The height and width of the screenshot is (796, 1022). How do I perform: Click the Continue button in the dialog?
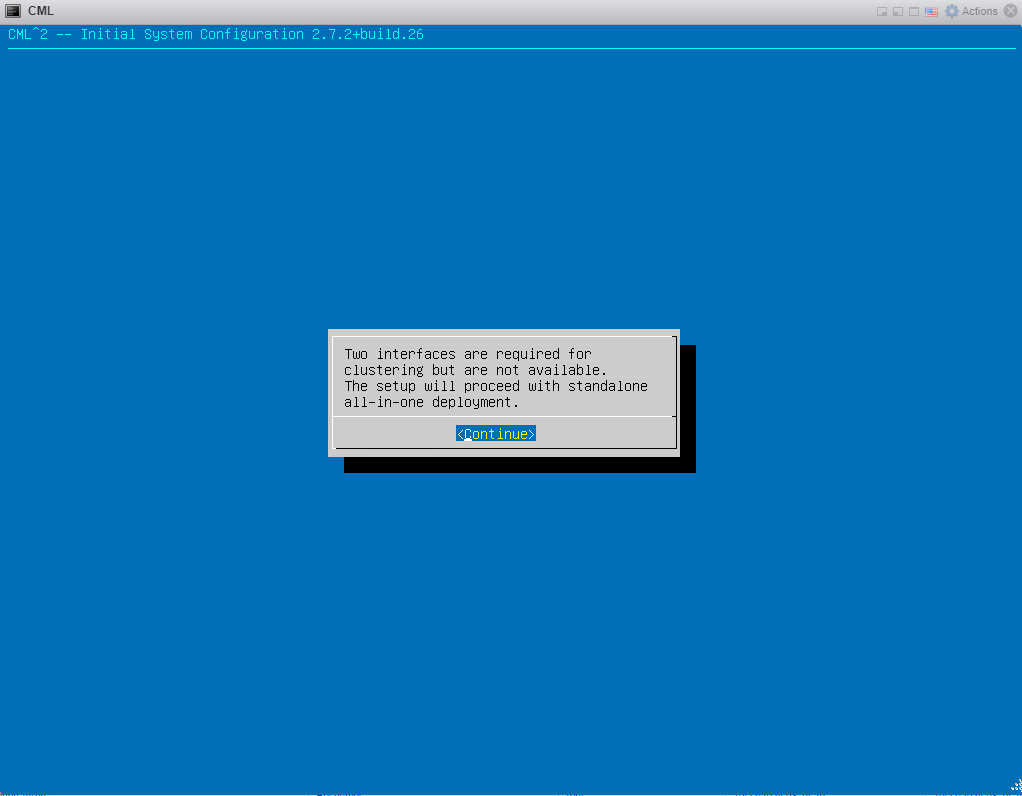(495, 434)
